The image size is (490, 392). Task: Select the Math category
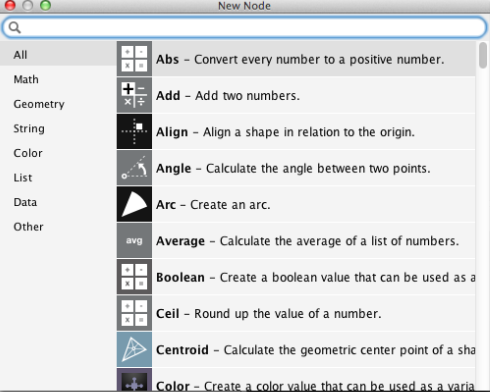coord(58,79)
